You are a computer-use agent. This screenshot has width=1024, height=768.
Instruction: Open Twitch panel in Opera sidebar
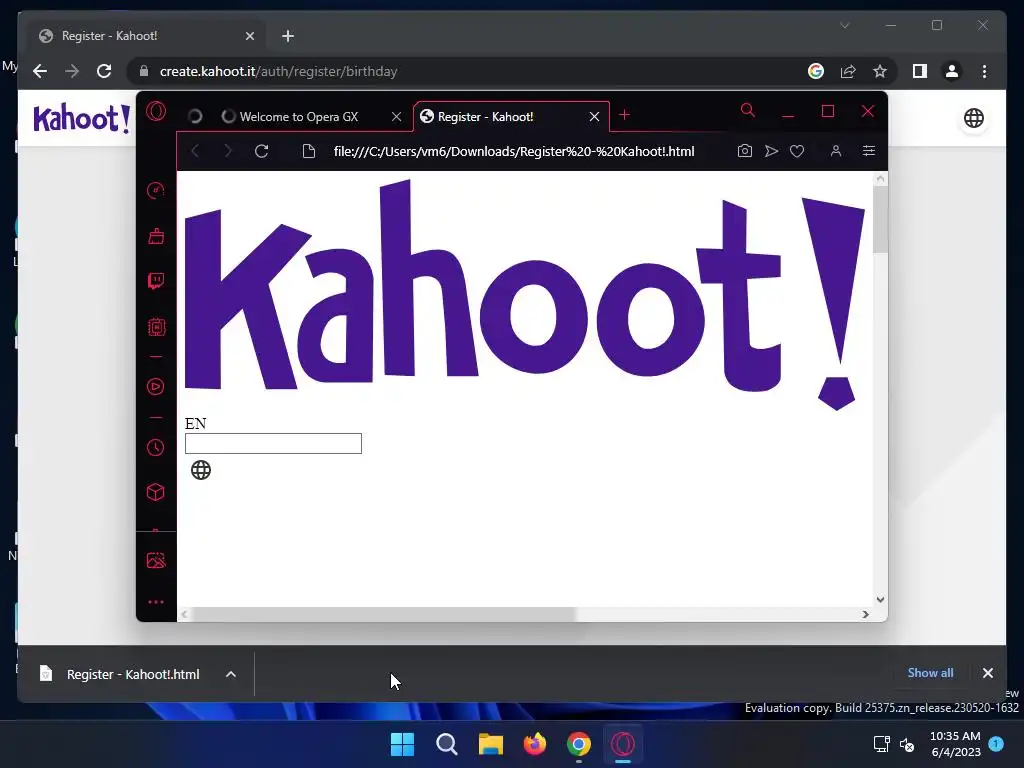[155, 281]
